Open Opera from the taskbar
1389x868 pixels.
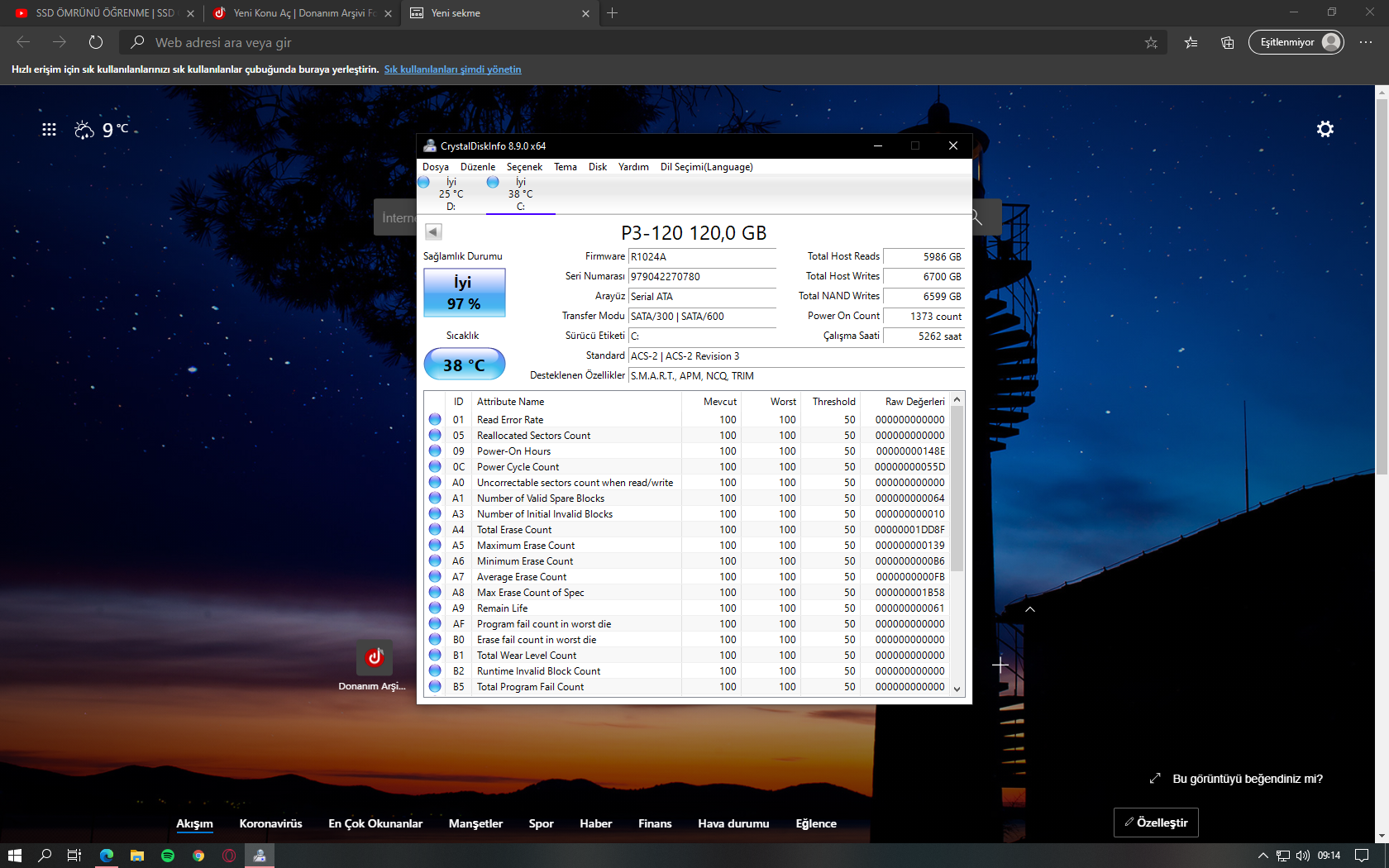[x=229, y=856]
